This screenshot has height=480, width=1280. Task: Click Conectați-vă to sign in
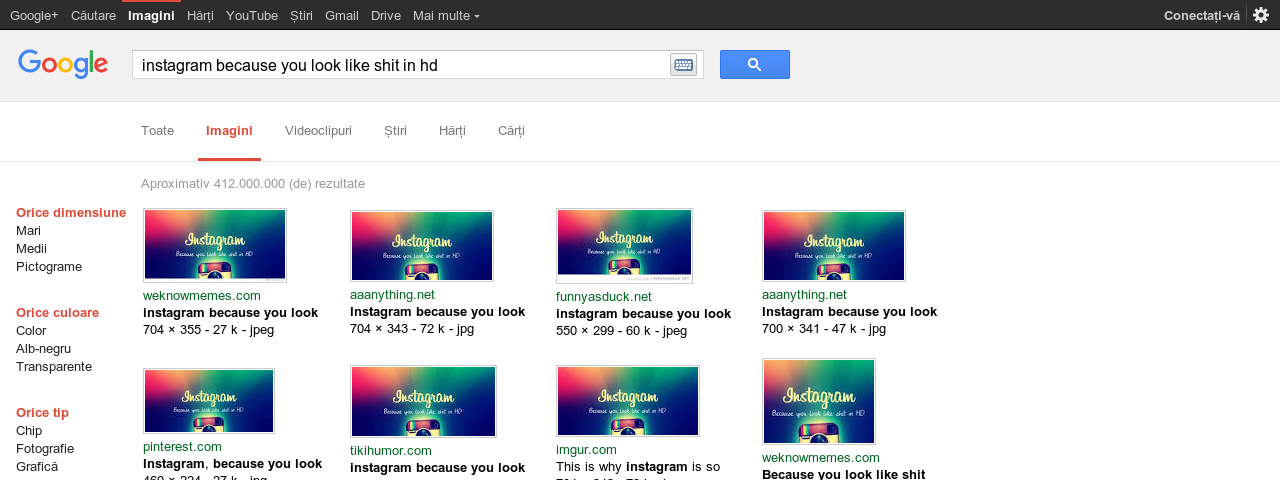1202,15
